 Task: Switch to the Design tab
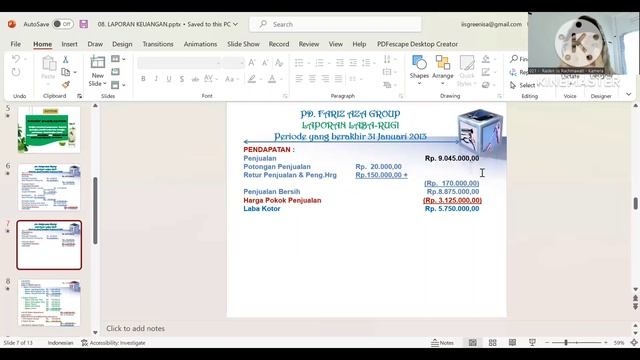pos(122,44)
